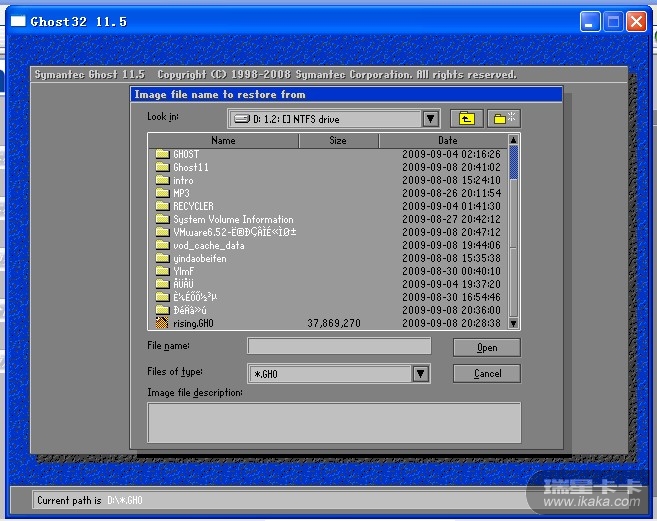Sort file list by Name column header

click(x=223, y=141)
